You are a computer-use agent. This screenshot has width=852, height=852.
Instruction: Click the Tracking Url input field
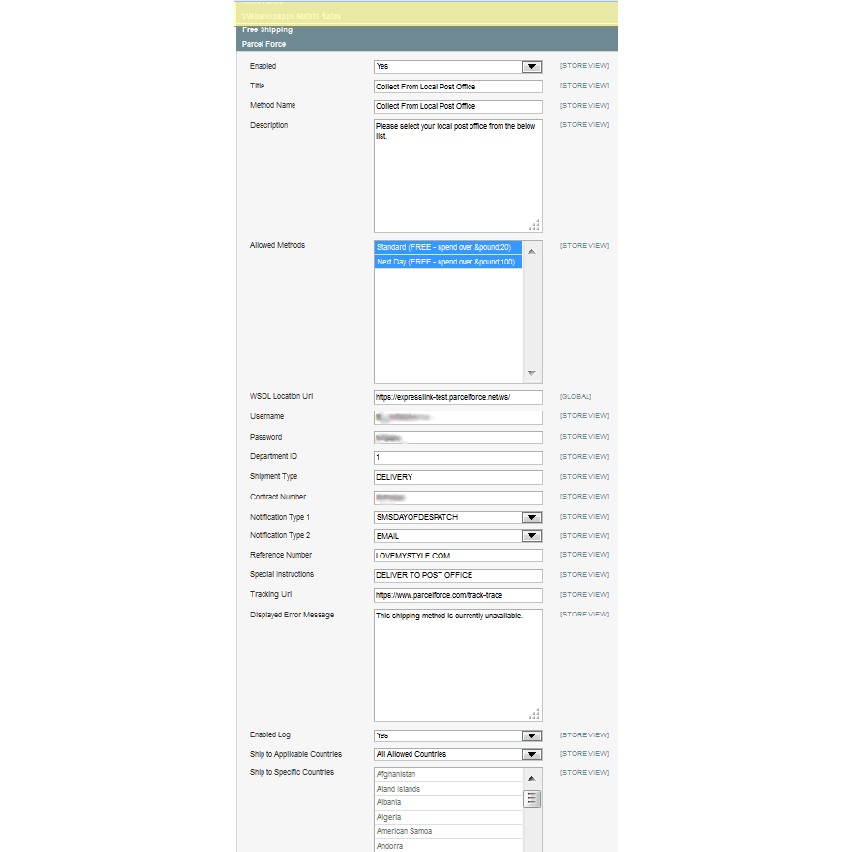pos(458,596)
